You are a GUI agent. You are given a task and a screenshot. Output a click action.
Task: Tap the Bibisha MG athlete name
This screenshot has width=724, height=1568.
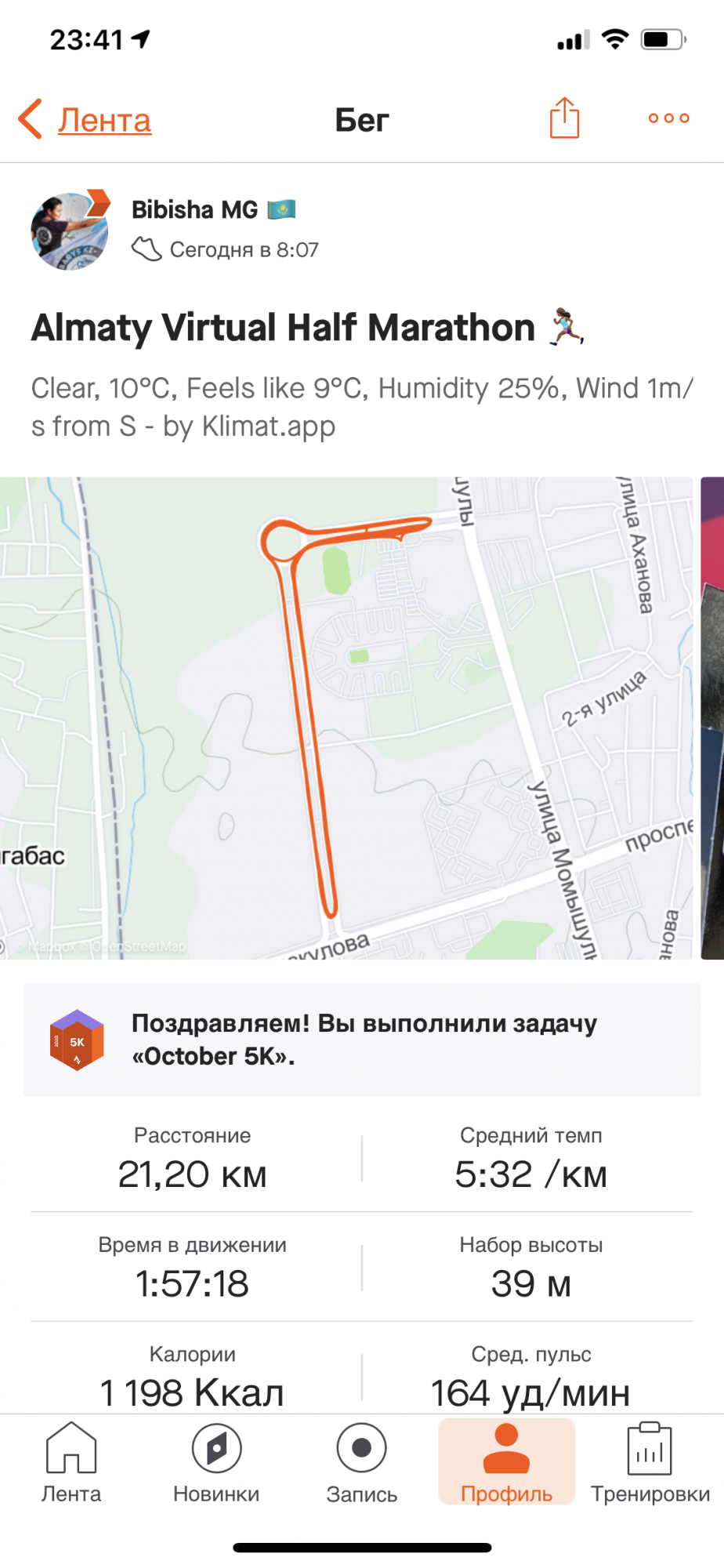pos(194,209)
